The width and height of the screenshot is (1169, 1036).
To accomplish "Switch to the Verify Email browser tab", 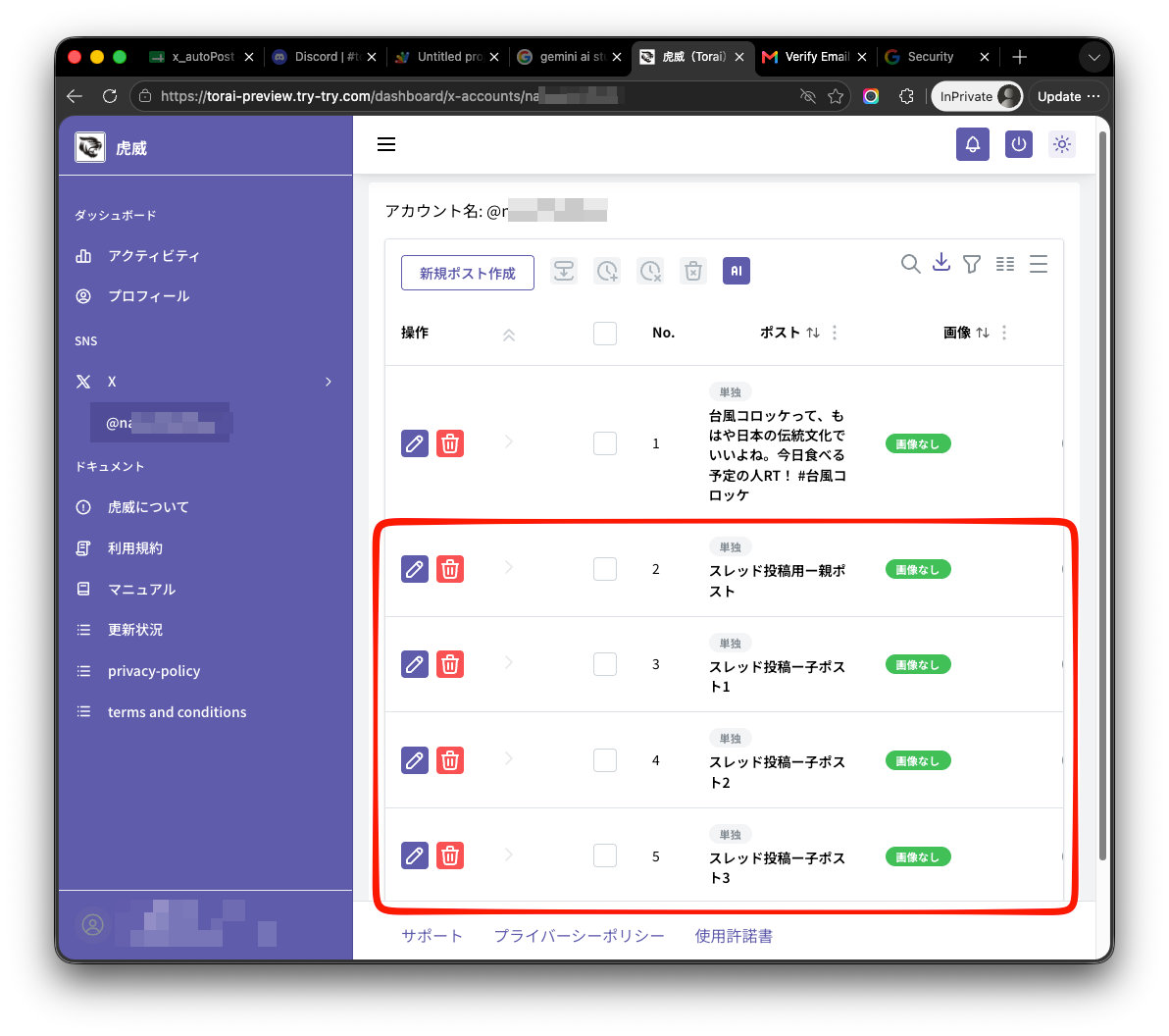I will (x=814, y=57).
